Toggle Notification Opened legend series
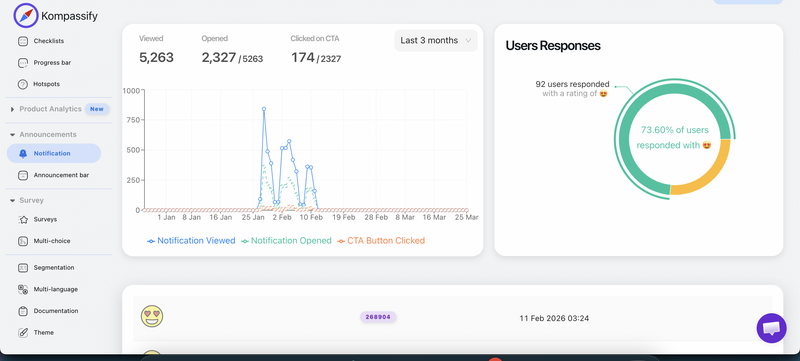Viewport: 800px width, 361px height. coord(286,241)
